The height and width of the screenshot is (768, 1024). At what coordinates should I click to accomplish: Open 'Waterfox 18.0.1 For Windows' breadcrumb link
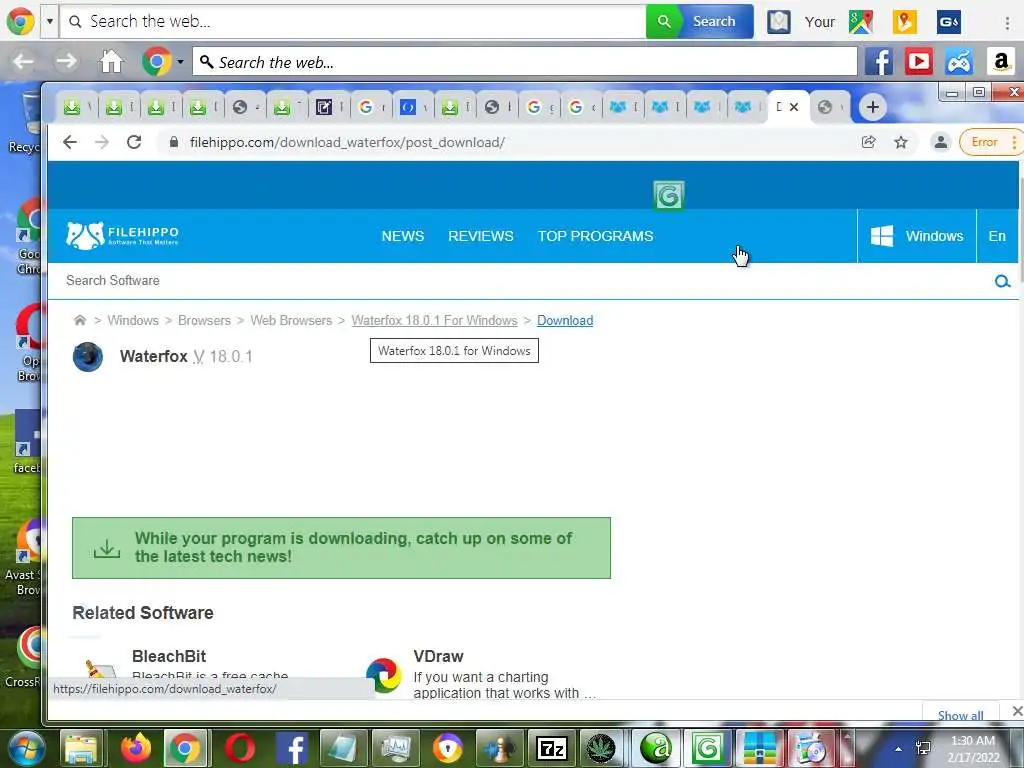[434, 321]
